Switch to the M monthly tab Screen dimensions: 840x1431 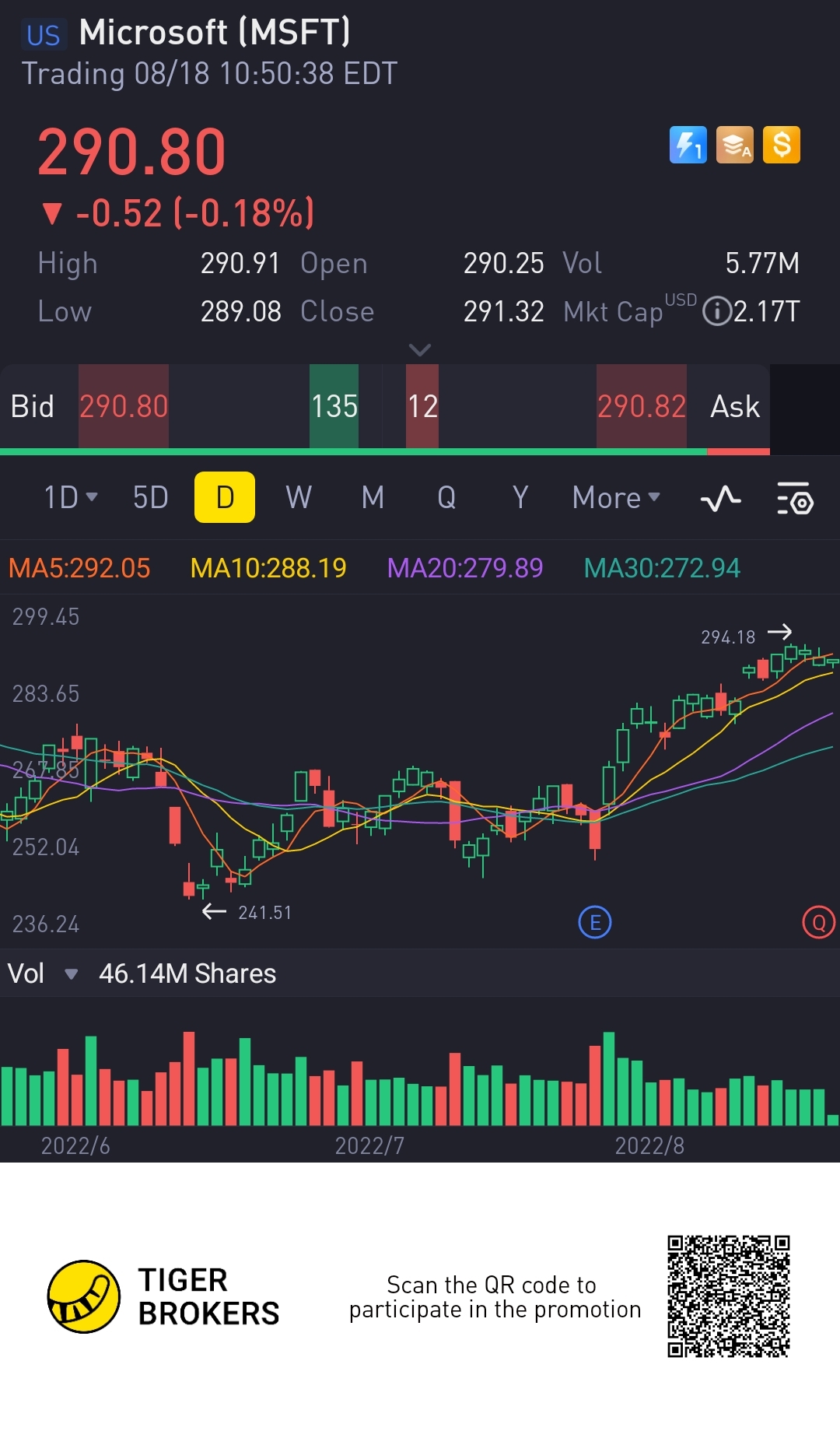tap(373, 497)
